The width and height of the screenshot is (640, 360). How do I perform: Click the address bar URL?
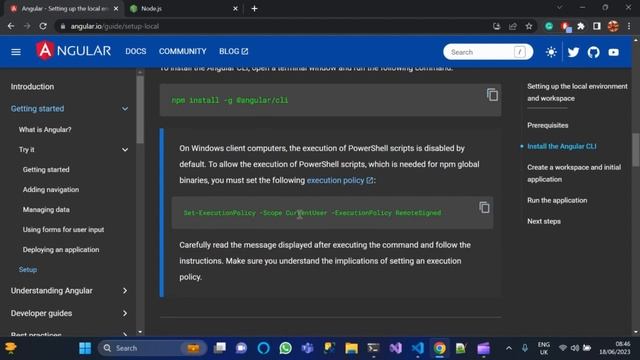pos(115,27)
